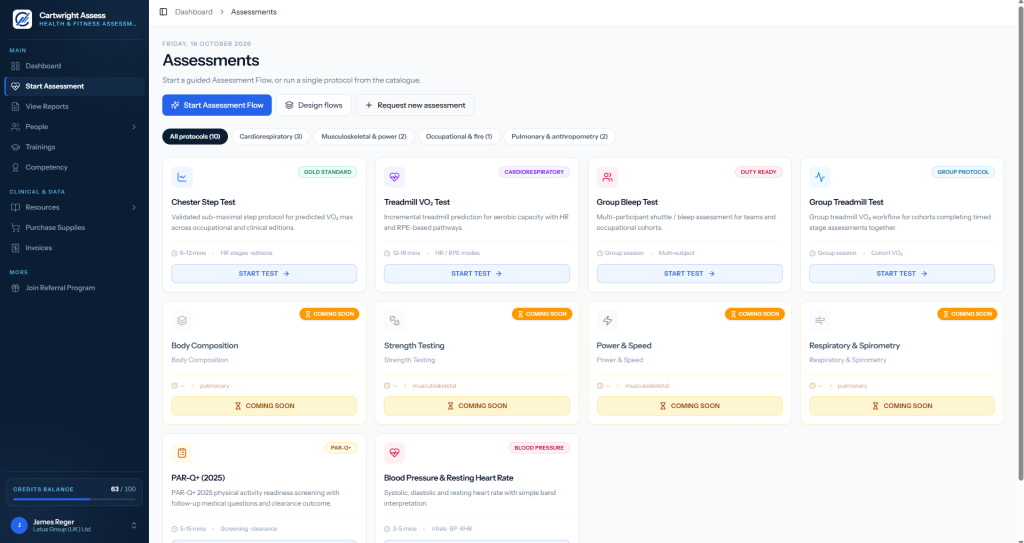Viewport: 1024px width, 543px height.
Task: Click the GOLD STANDARD badge
Action: click(327, 172)
